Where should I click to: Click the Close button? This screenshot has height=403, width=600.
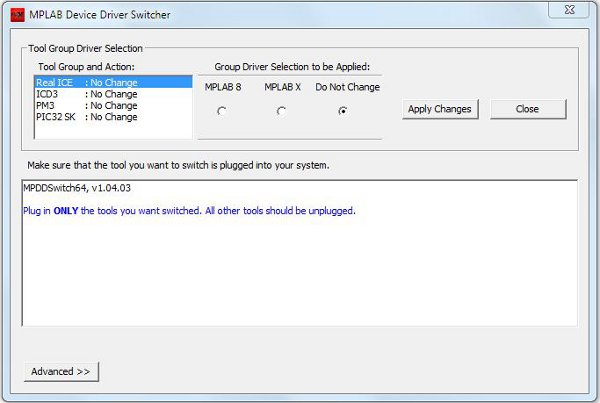tap(528, 109)
